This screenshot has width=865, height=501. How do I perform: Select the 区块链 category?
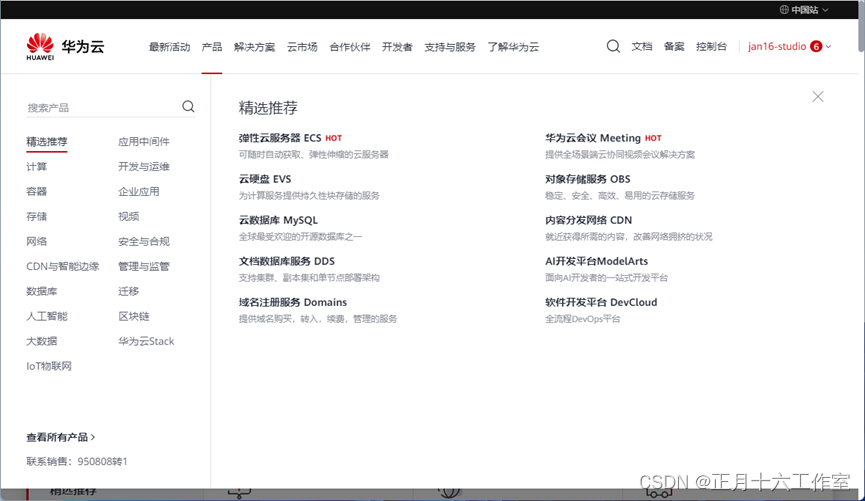tap(134, 316)
